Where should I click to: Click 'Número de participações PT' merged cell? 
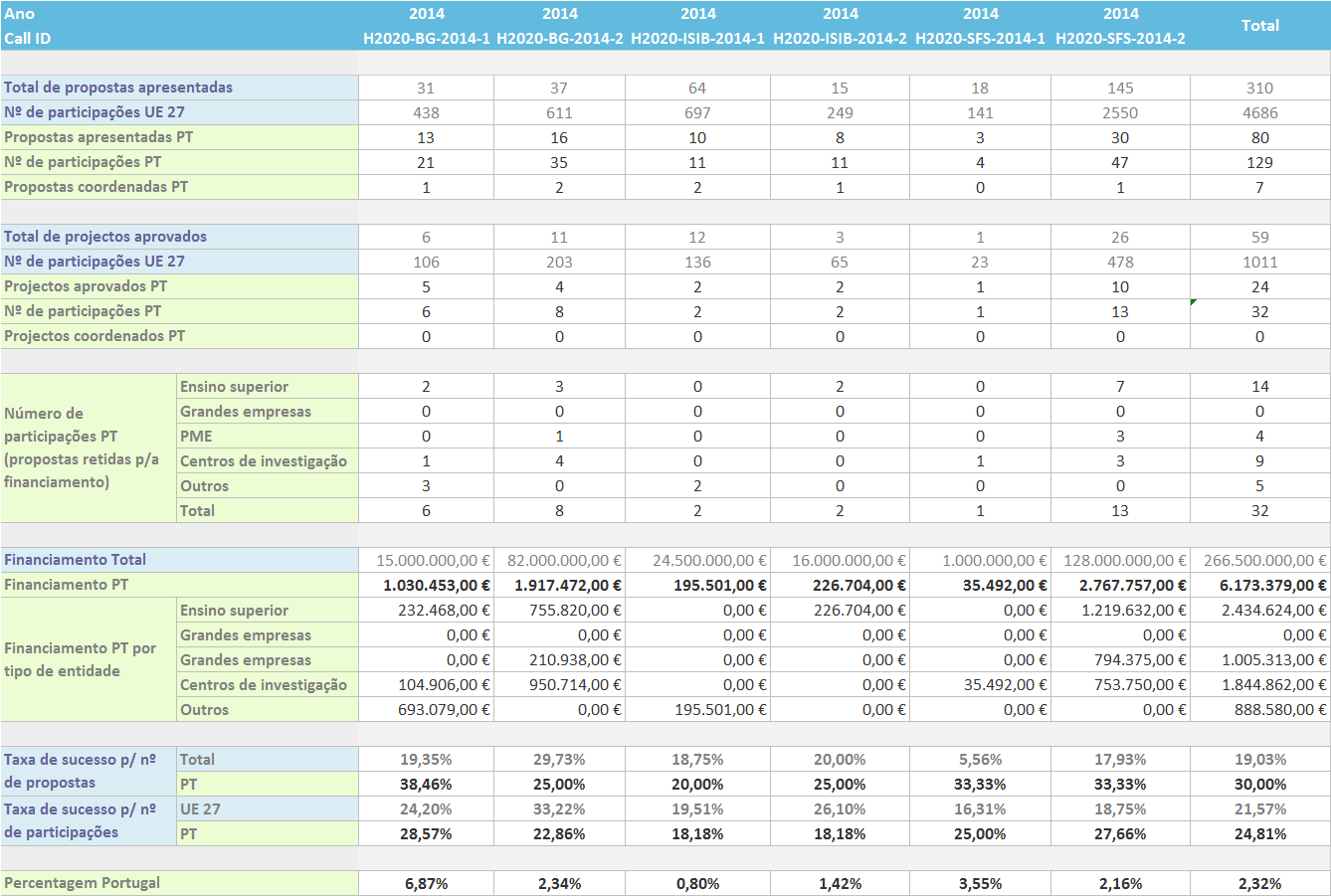[89, 448]
